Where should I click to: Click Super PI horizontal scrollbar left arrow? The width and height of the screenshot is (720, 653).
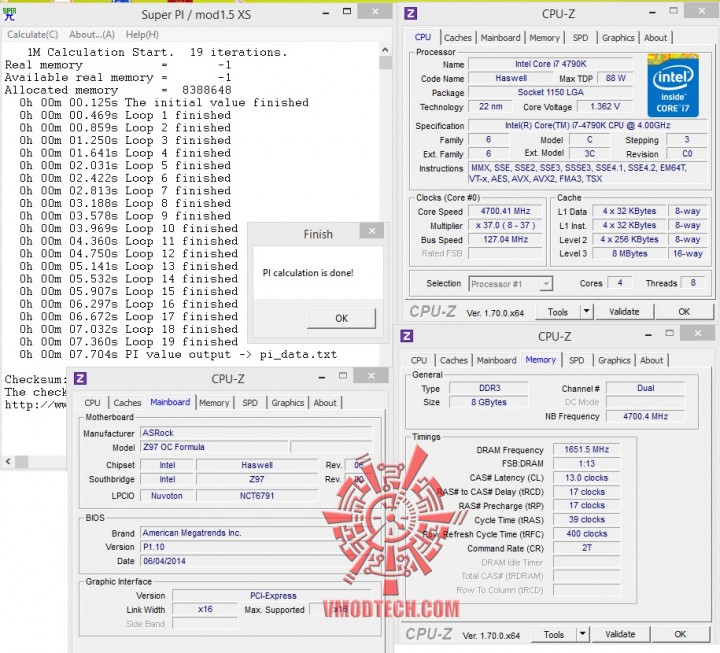point(8,461)
